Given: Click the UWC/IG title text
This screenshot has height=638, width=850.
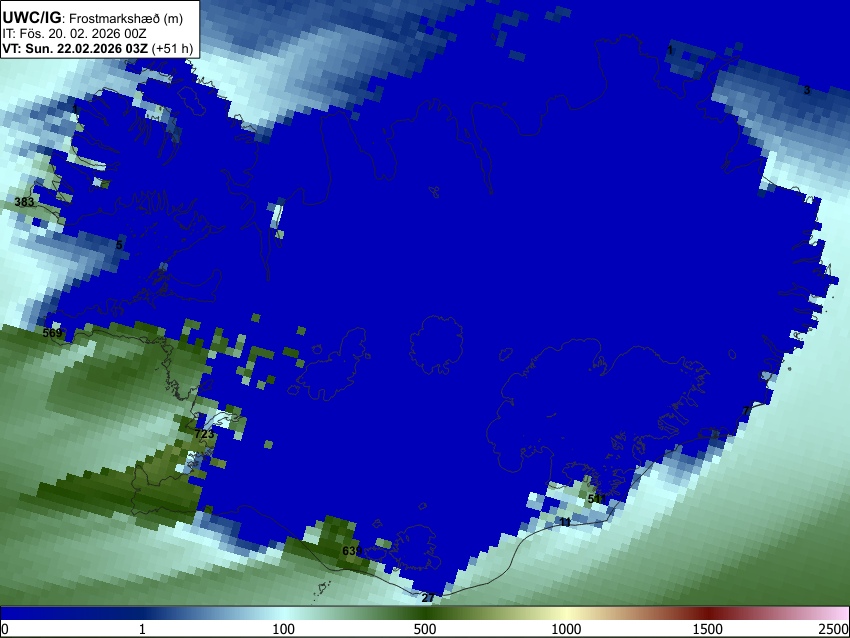Looking at the screenshot, I should [32, 18].
